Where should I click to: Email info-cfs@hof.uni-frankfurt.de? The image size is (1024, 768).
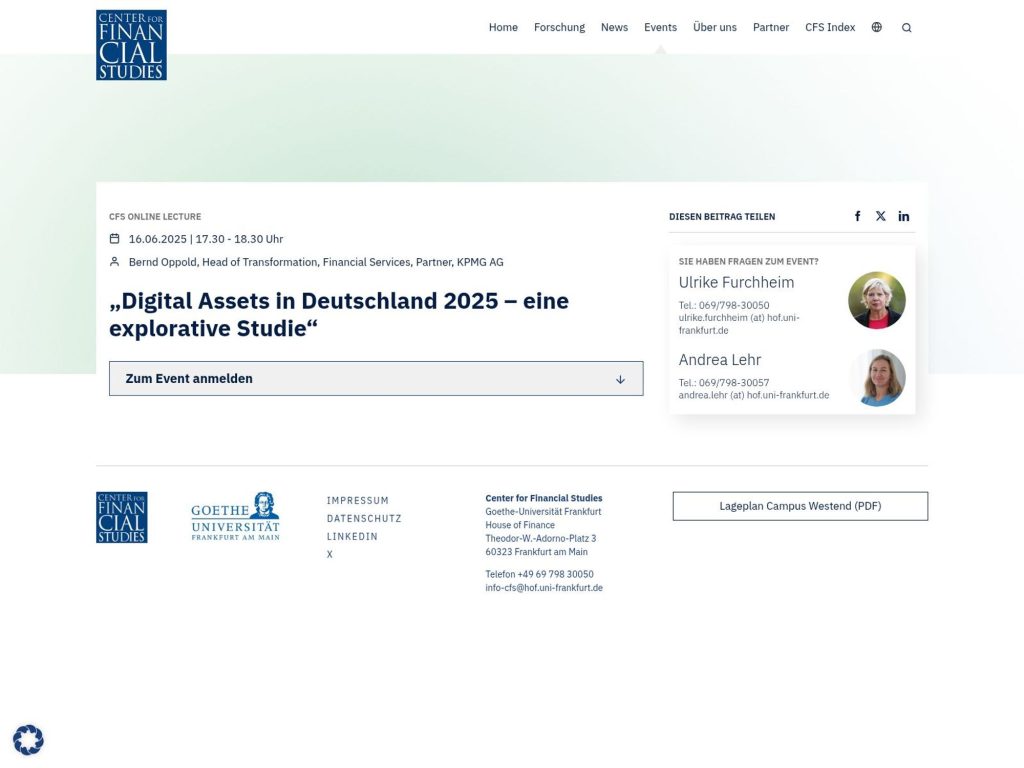[x=544, y=587]
